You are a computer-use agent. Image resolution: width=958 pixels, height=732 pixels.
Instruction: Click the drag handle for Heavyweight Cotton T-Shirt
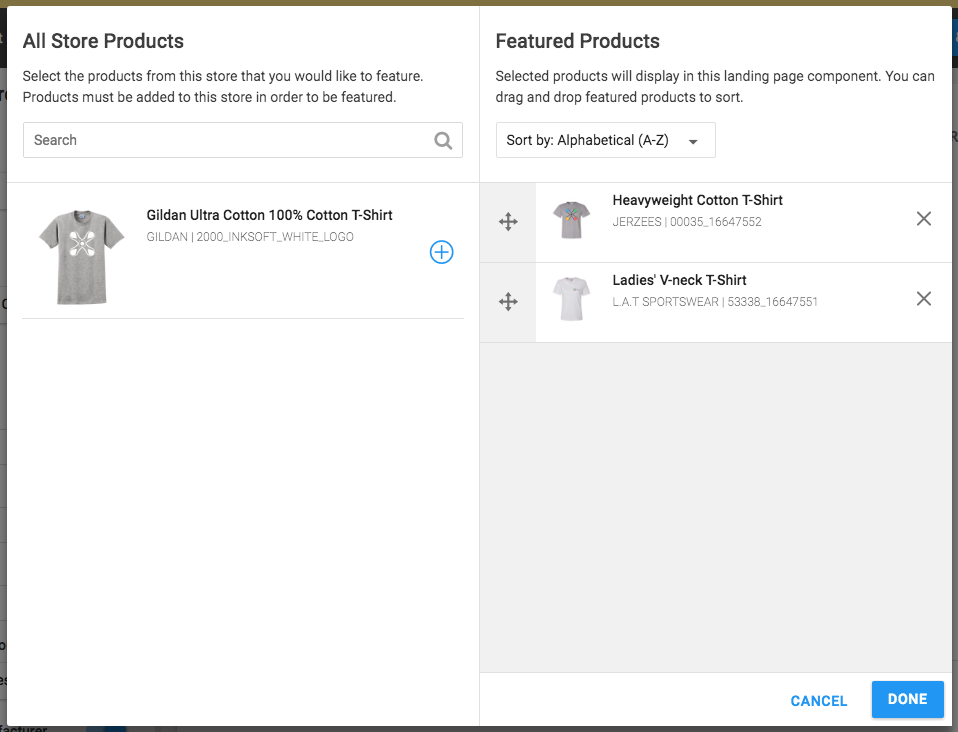pyautogui.click(x=508, y=222)
